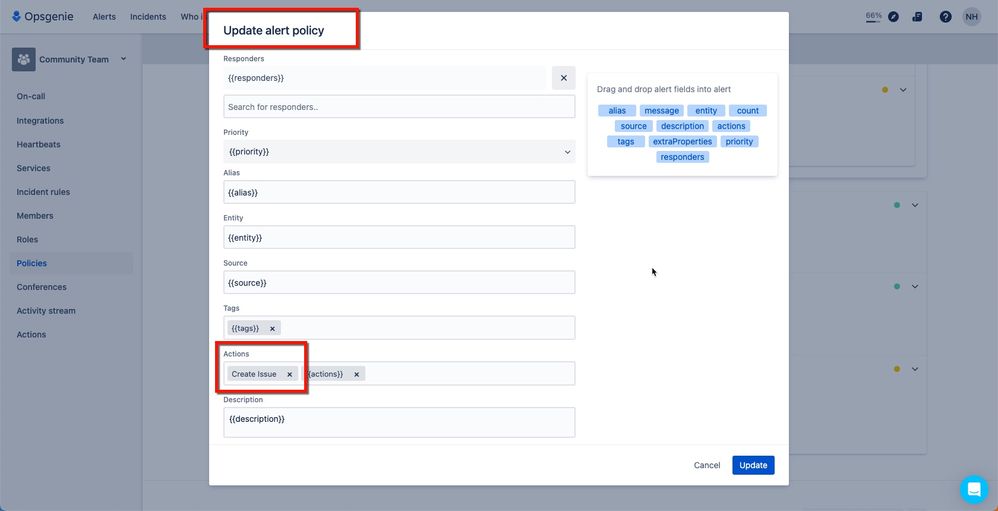Open Incident rules in sidebar
The height and width of the screenshot is (511, 998).
(43, 192)
